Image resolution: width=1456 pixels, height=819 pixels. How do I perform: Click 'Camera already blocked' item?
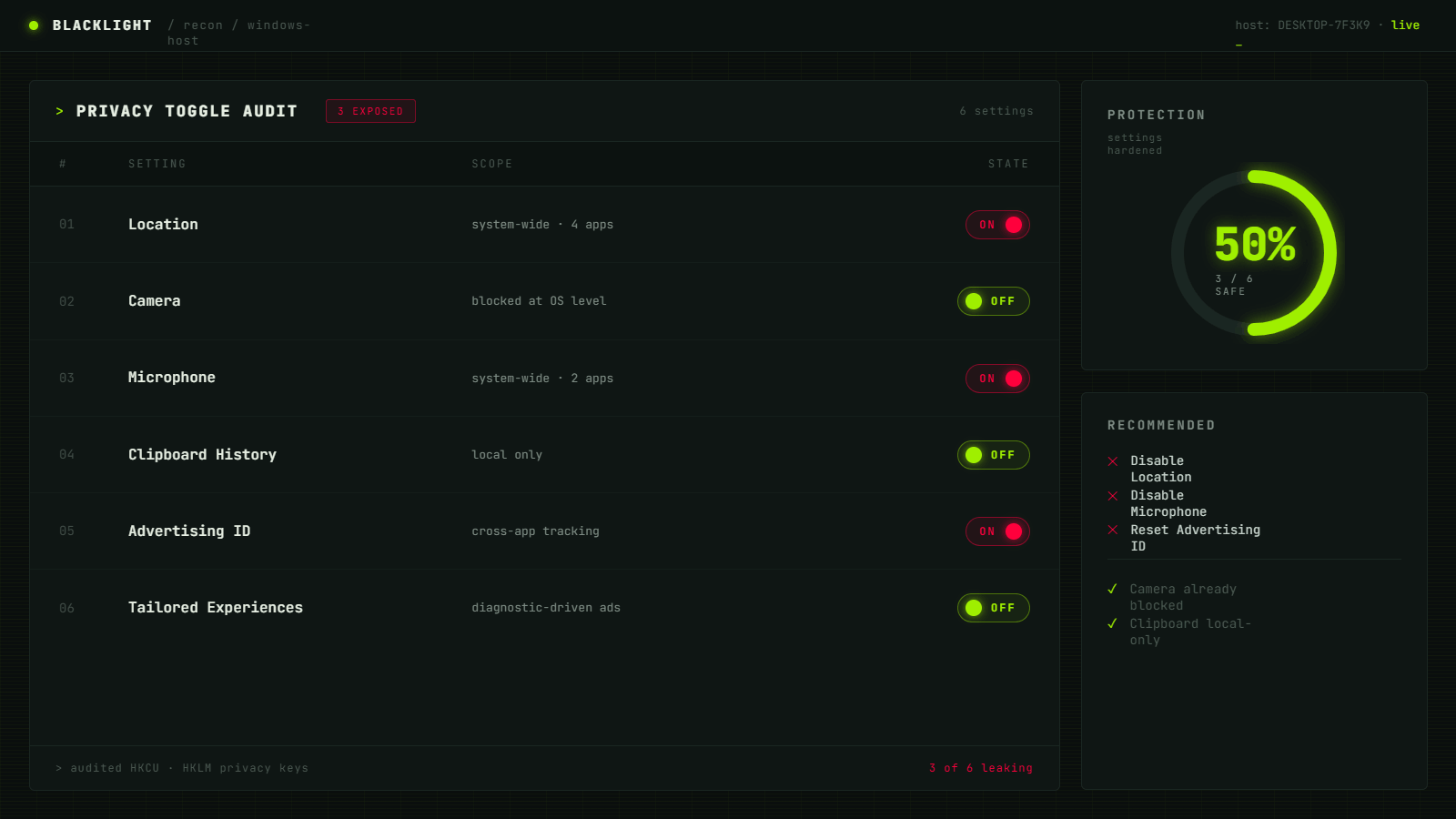[x=1183, y=597]
